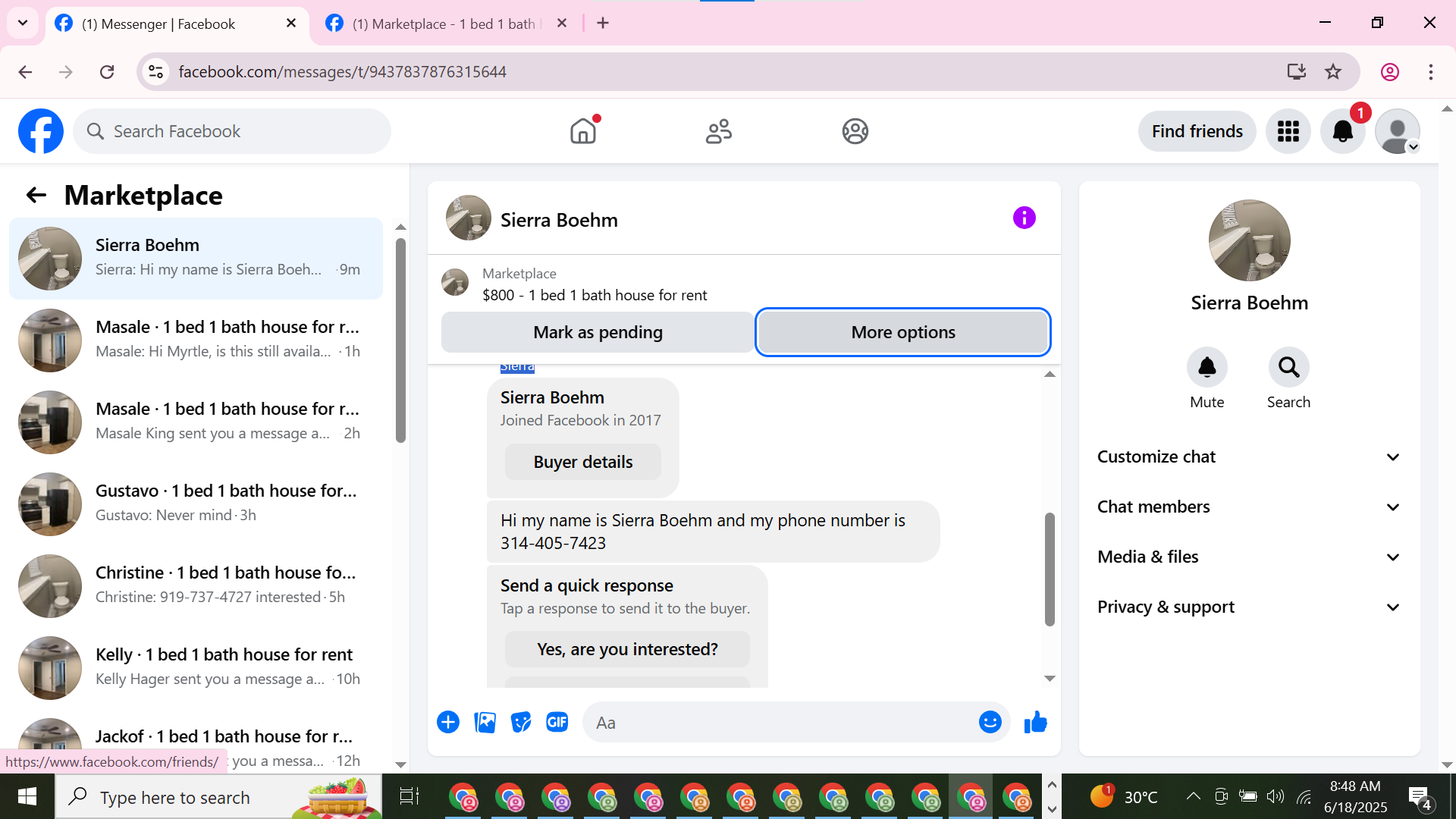Send quick response "Yes, are you interested?"
The image size is (1456, 819).
(x=627, y=649)
